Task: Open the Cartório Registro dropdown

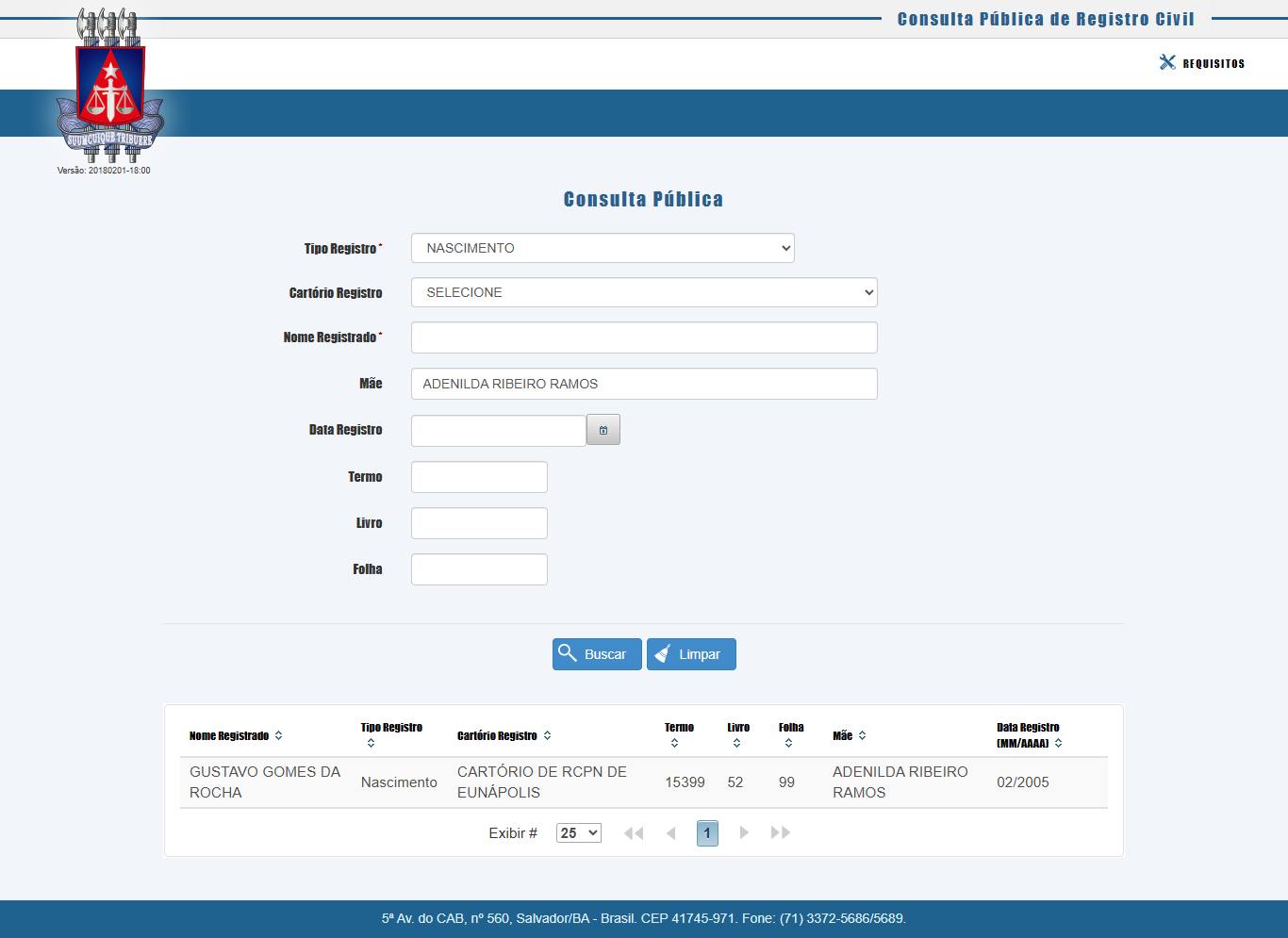Action: [x=644, y=292]
